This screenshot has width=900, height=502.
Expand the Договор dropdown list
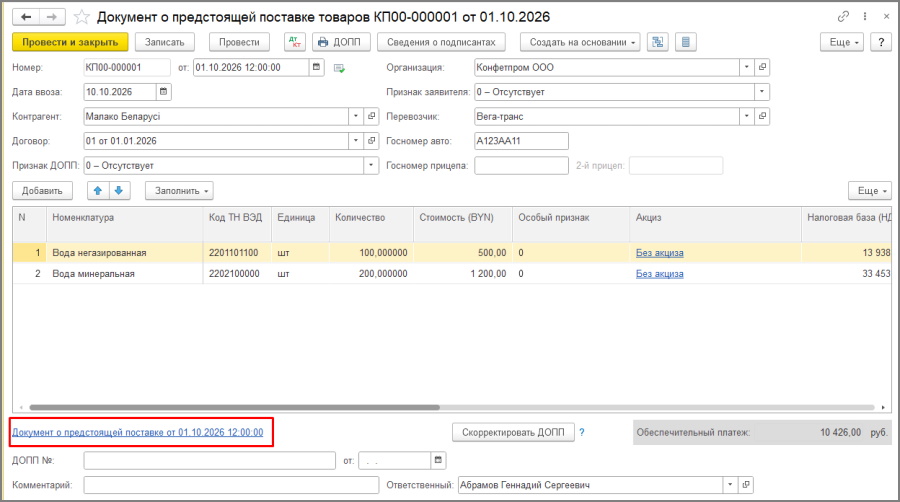356,141
